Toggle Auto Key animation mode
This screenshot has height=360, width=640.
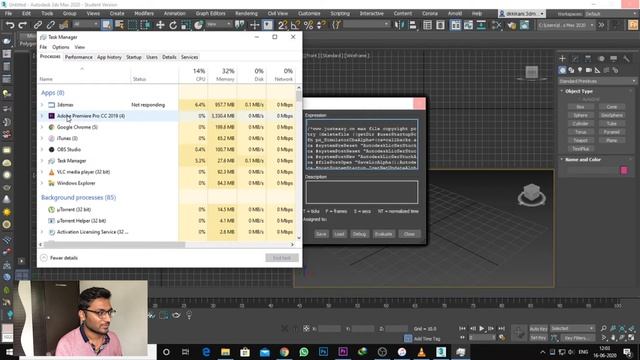click(538, 329)
